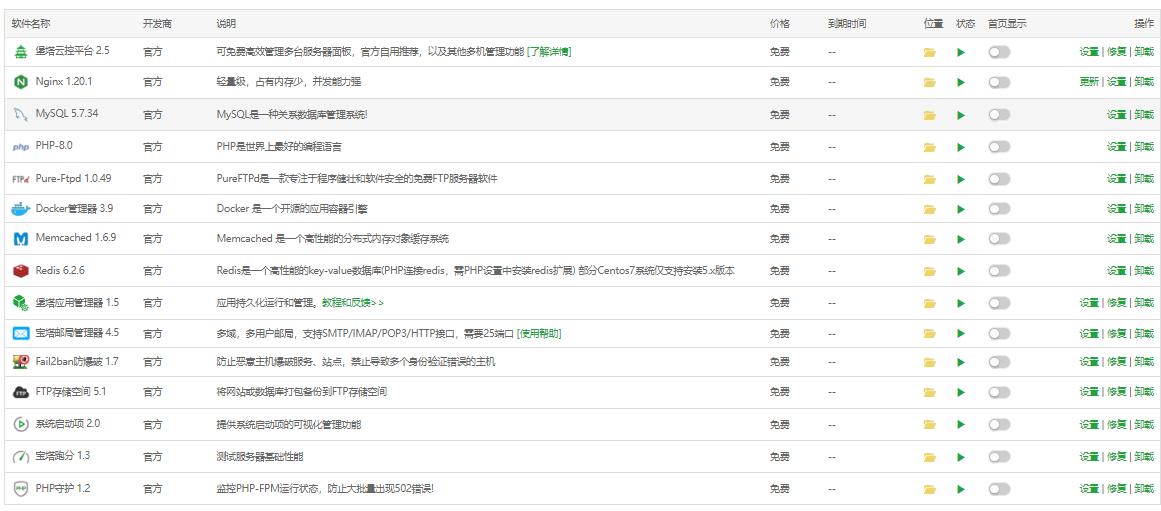Toggle homepage display for Nginx 1.20.1

coord(999,82)
